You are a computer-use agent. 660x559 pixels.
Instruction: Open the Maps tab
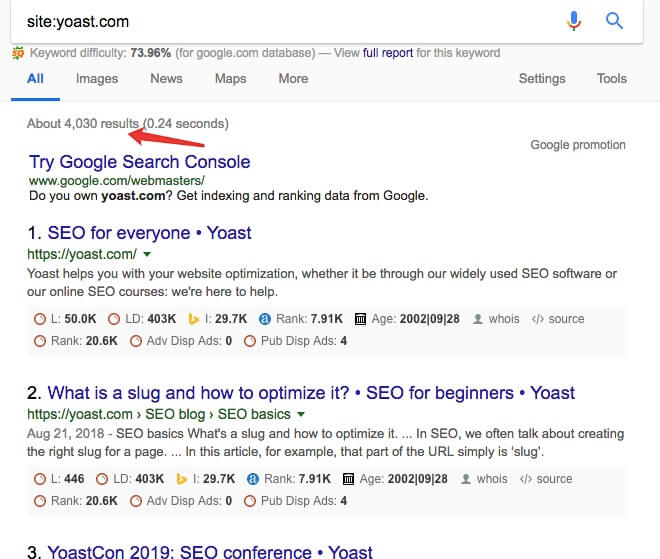click(x=230, y=79)
